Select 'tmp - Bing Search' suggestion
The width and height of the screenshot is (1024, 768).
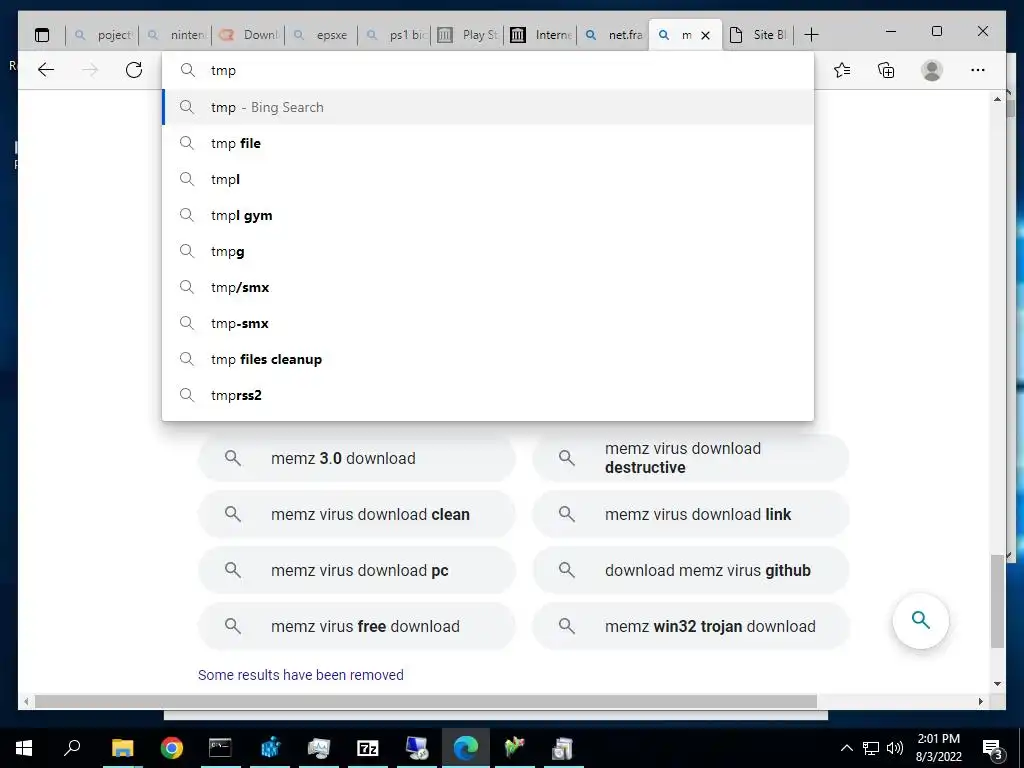(x=488, y=107)
